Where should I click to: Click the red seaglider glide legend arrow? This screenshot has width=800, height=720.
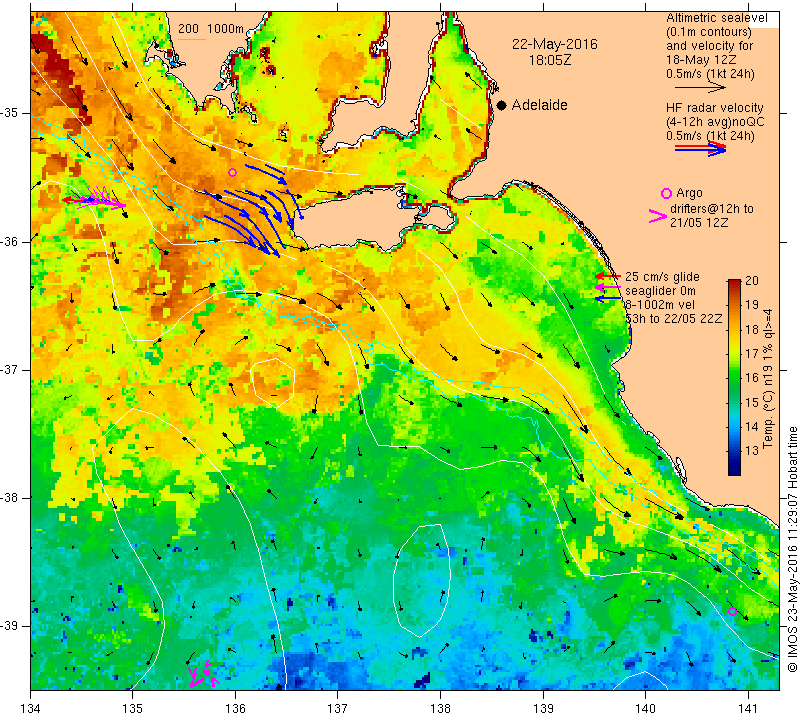tap(608, 276)
